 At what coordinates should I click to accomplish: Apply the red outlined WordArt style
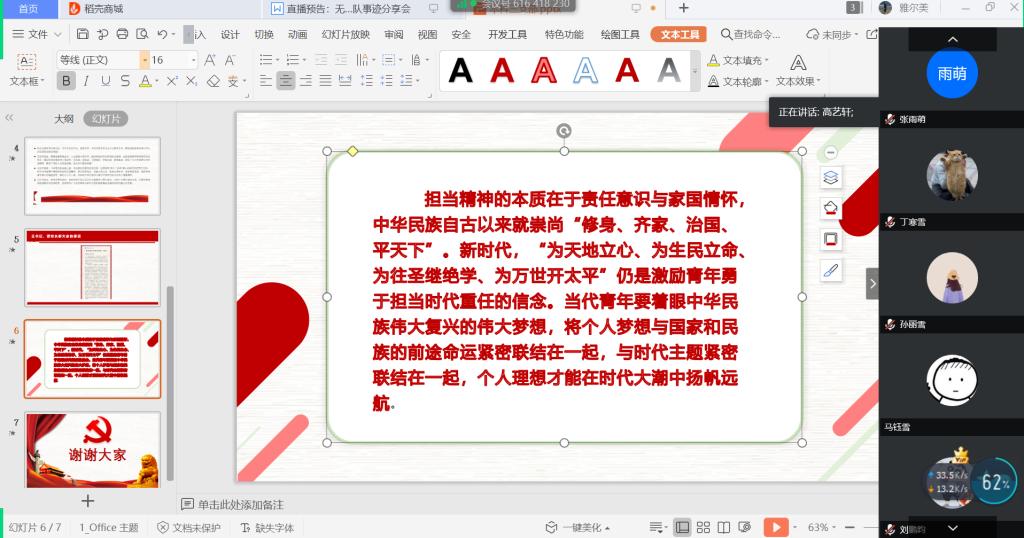coord(543,70)
